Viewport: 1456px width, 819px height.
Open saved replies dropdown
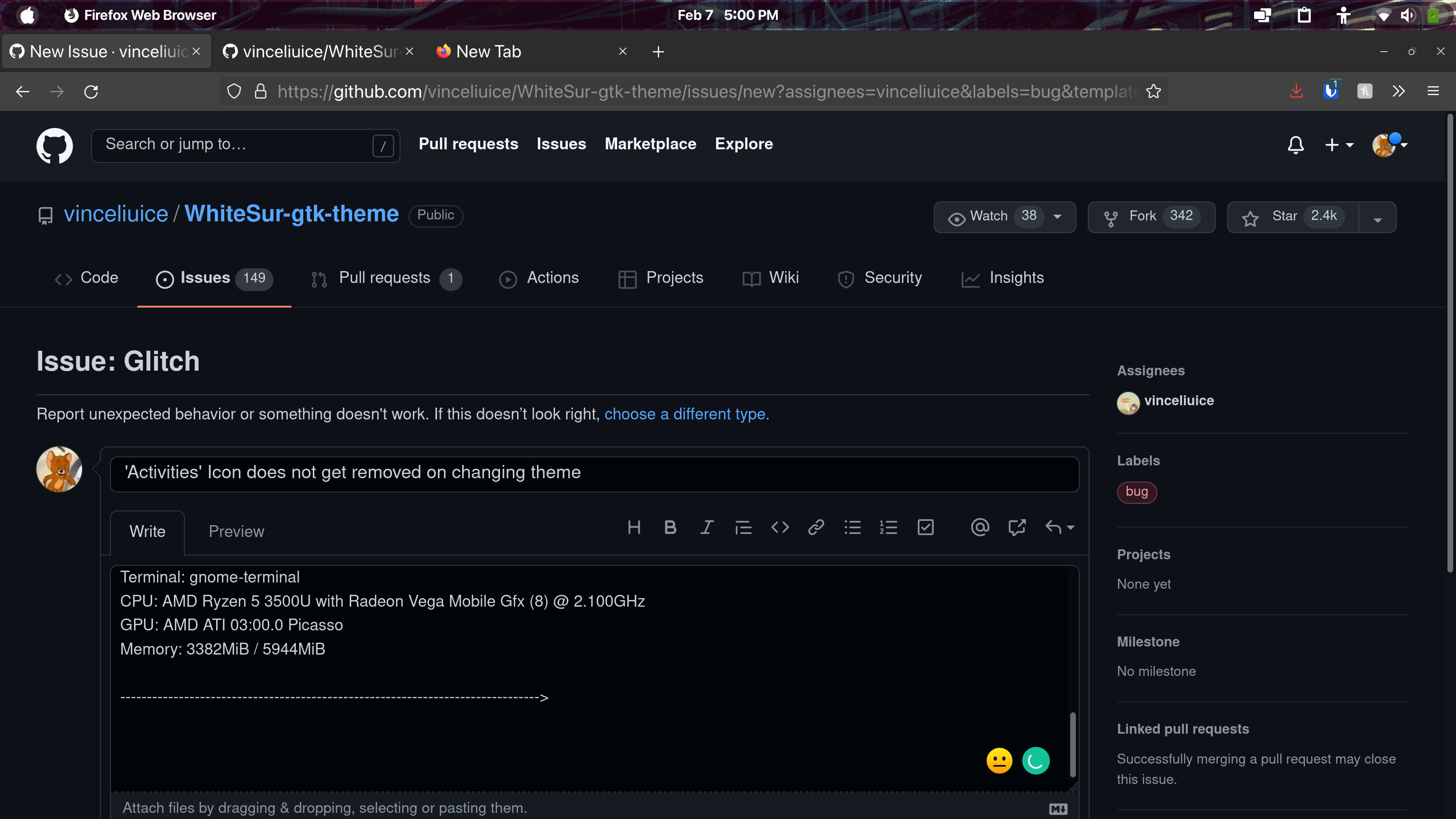[1060, 528]
